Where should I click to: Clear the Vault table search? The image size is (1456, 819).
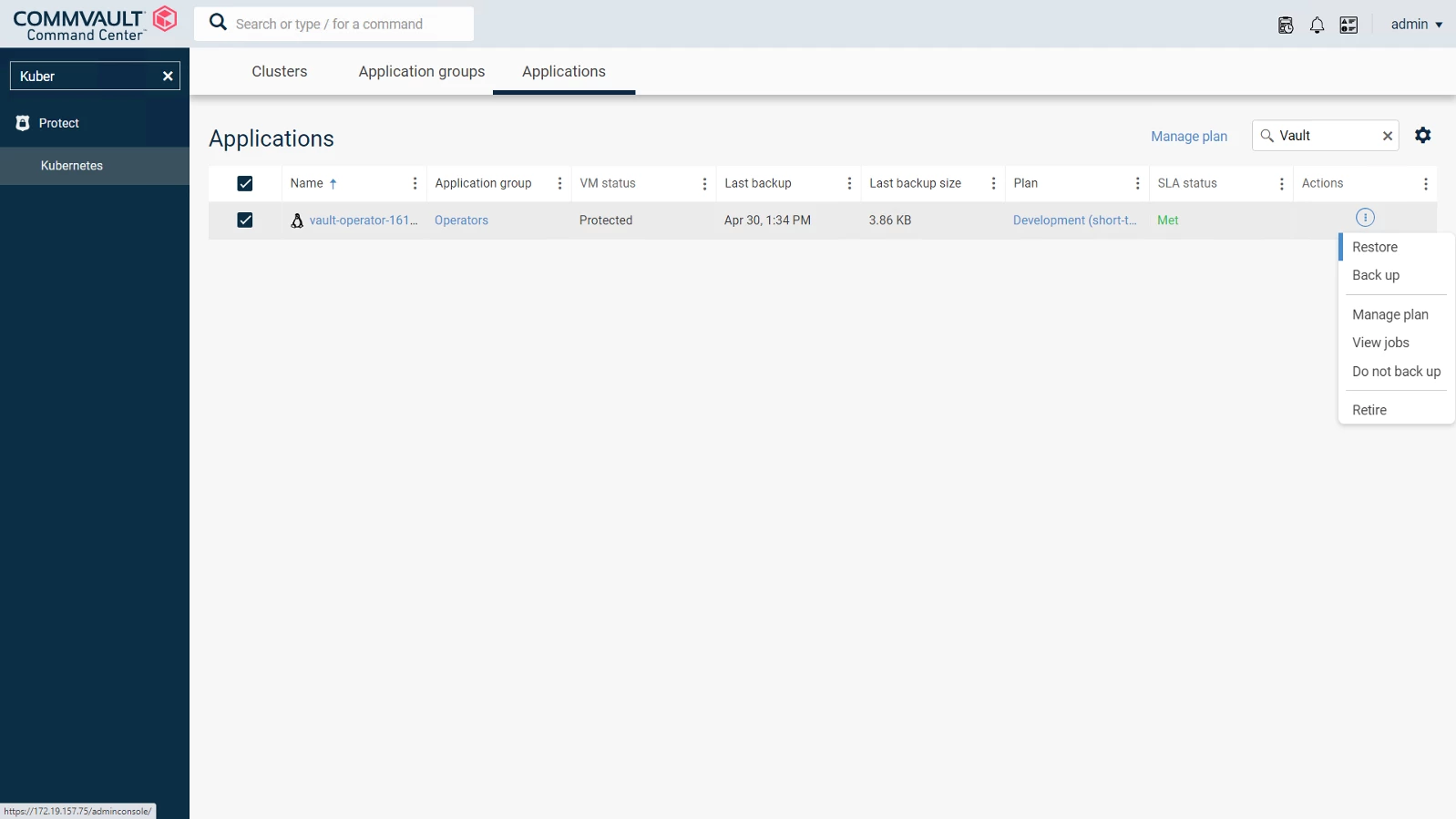[x=1388, y=136]
